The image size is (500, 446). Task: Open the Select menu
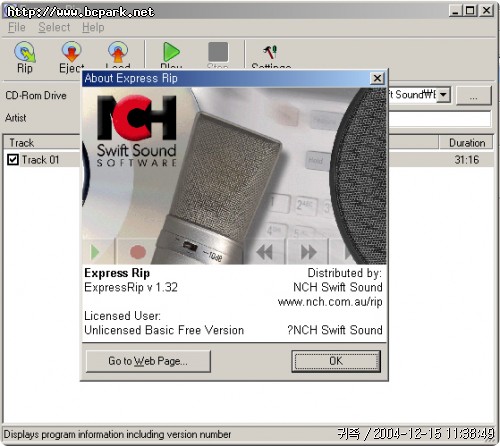(x=54, y=27)
